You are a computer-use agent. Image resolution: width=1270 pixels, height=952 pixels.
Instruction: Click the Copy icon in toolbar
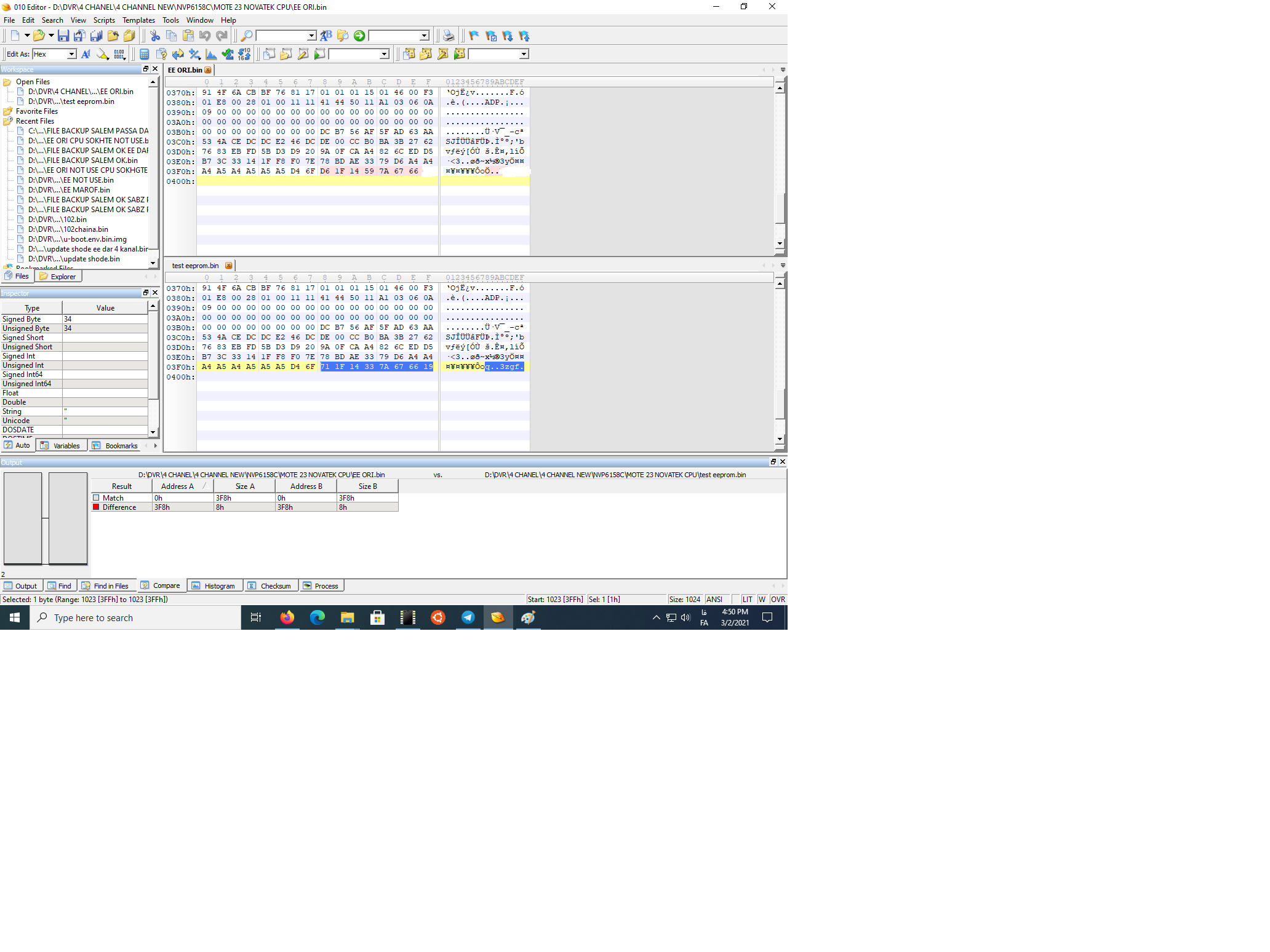172,36
